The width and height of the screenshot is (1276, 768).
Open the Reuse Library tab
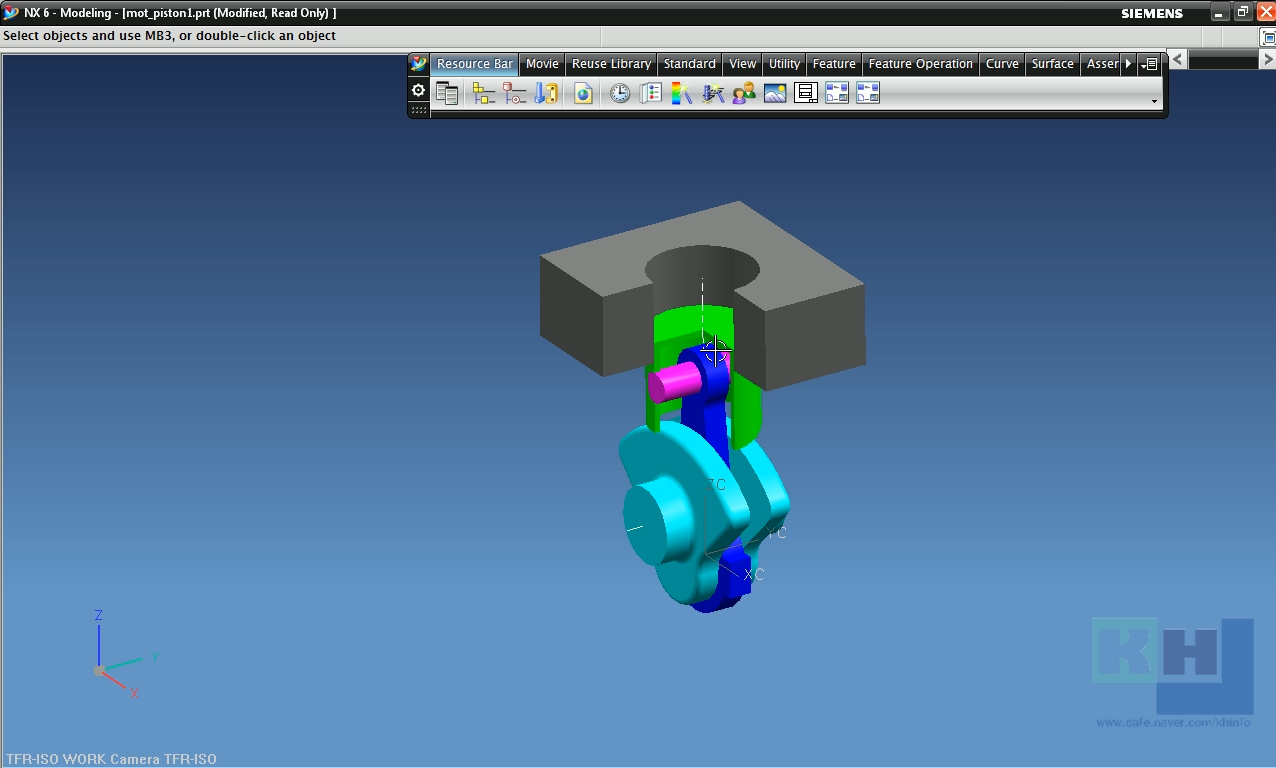[x=611, y=64]
